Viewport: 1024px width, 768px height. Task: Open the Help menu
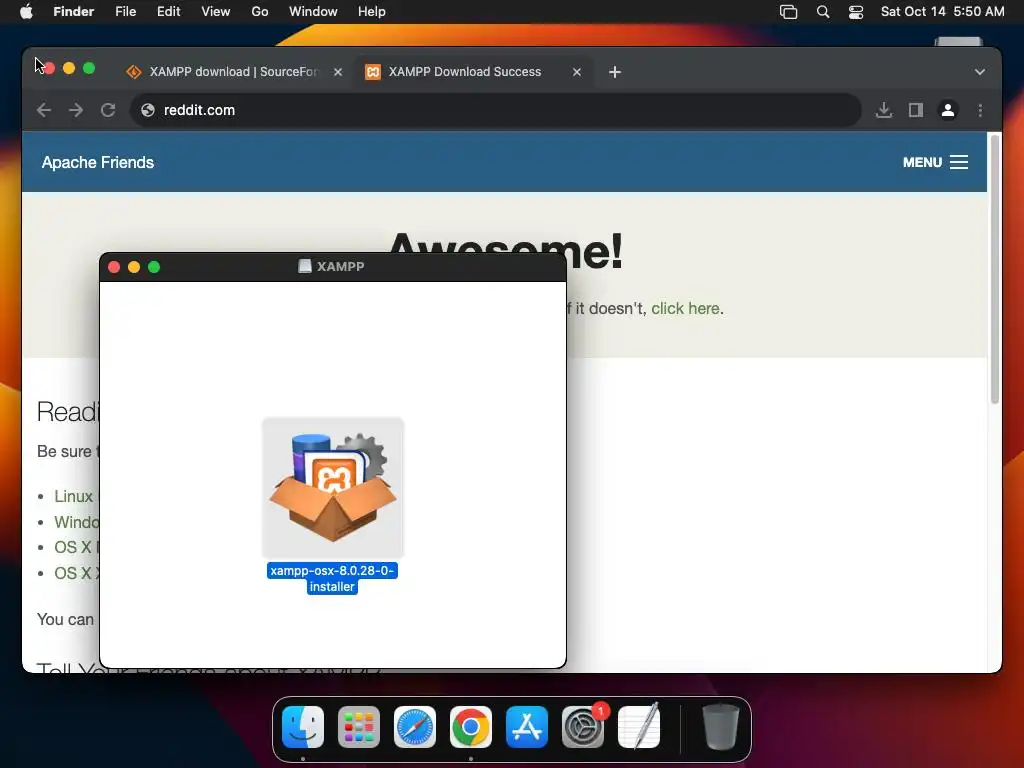coord(372,11)
